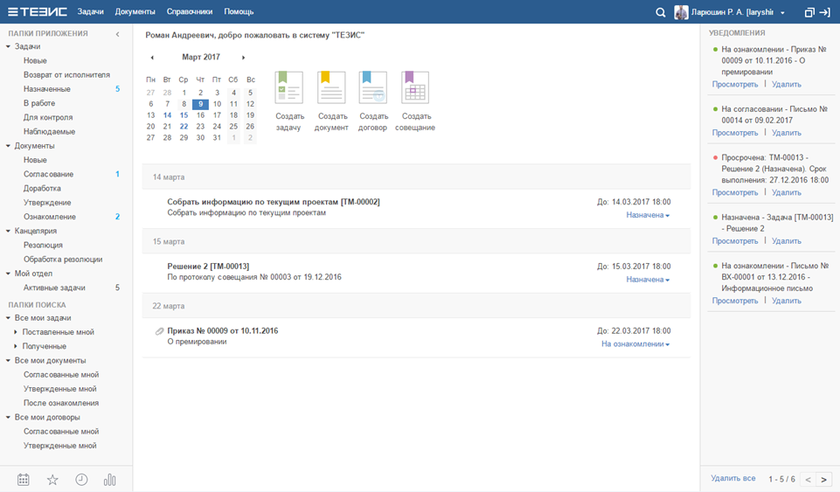Image resolution: width=840 pixels, height=492 pixels.
Task: Collapse the 'Канцелярия' folder group
Action: (8, 231)
